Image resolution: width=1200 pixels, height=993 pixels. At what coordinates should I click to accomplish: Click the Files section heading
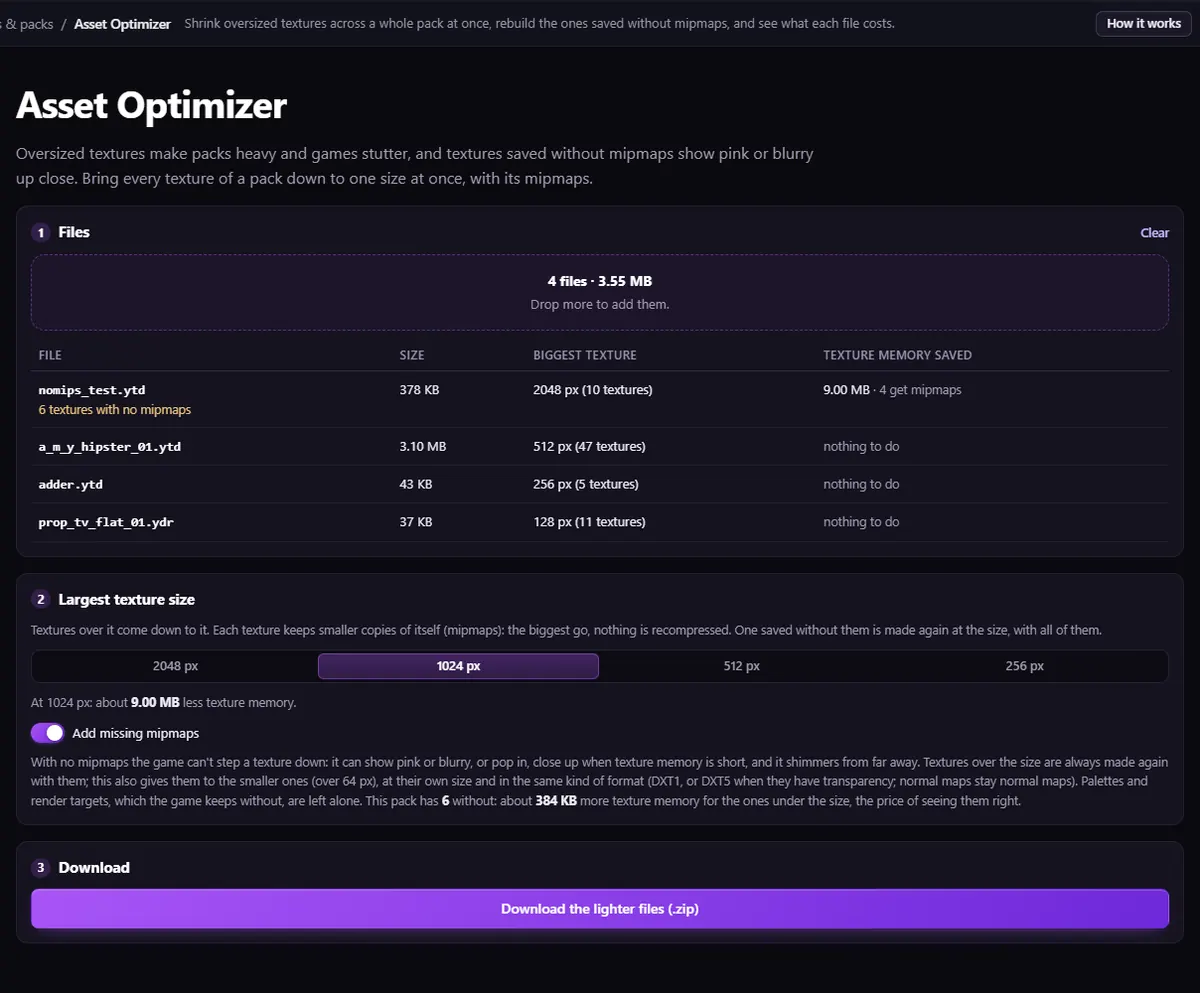tap(74, 232)
